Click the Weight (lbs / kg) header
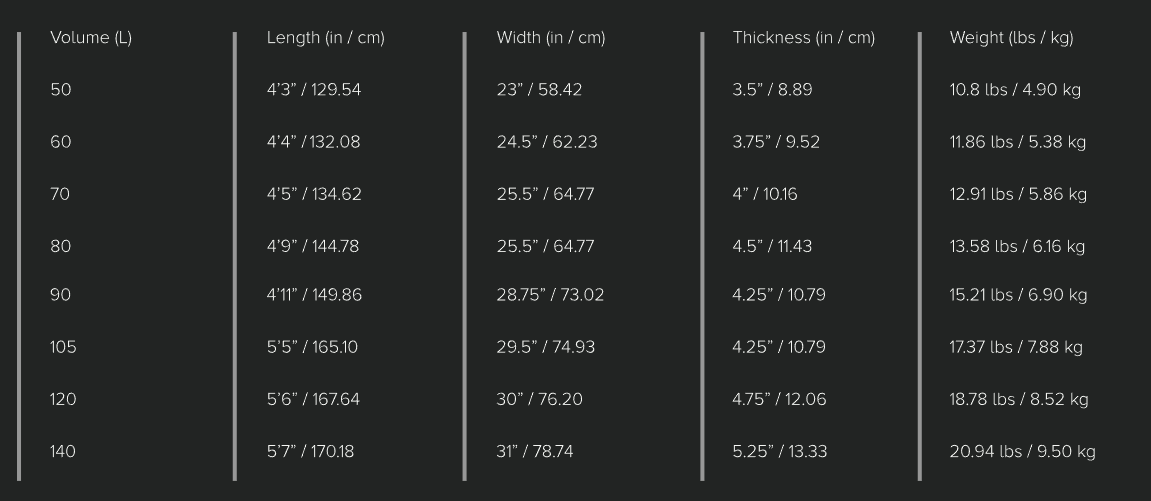 click(1011, 38)
